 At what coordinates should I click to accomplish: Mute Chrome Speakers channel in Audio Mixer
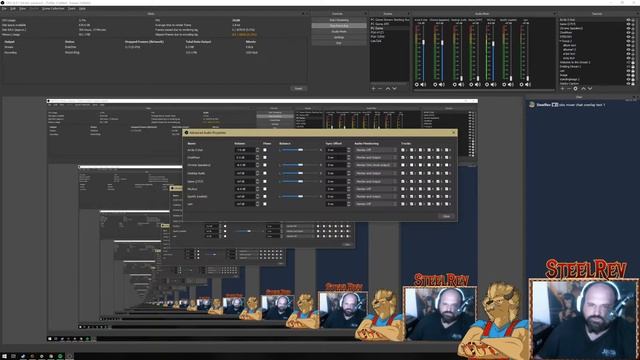tap(442, 84)
